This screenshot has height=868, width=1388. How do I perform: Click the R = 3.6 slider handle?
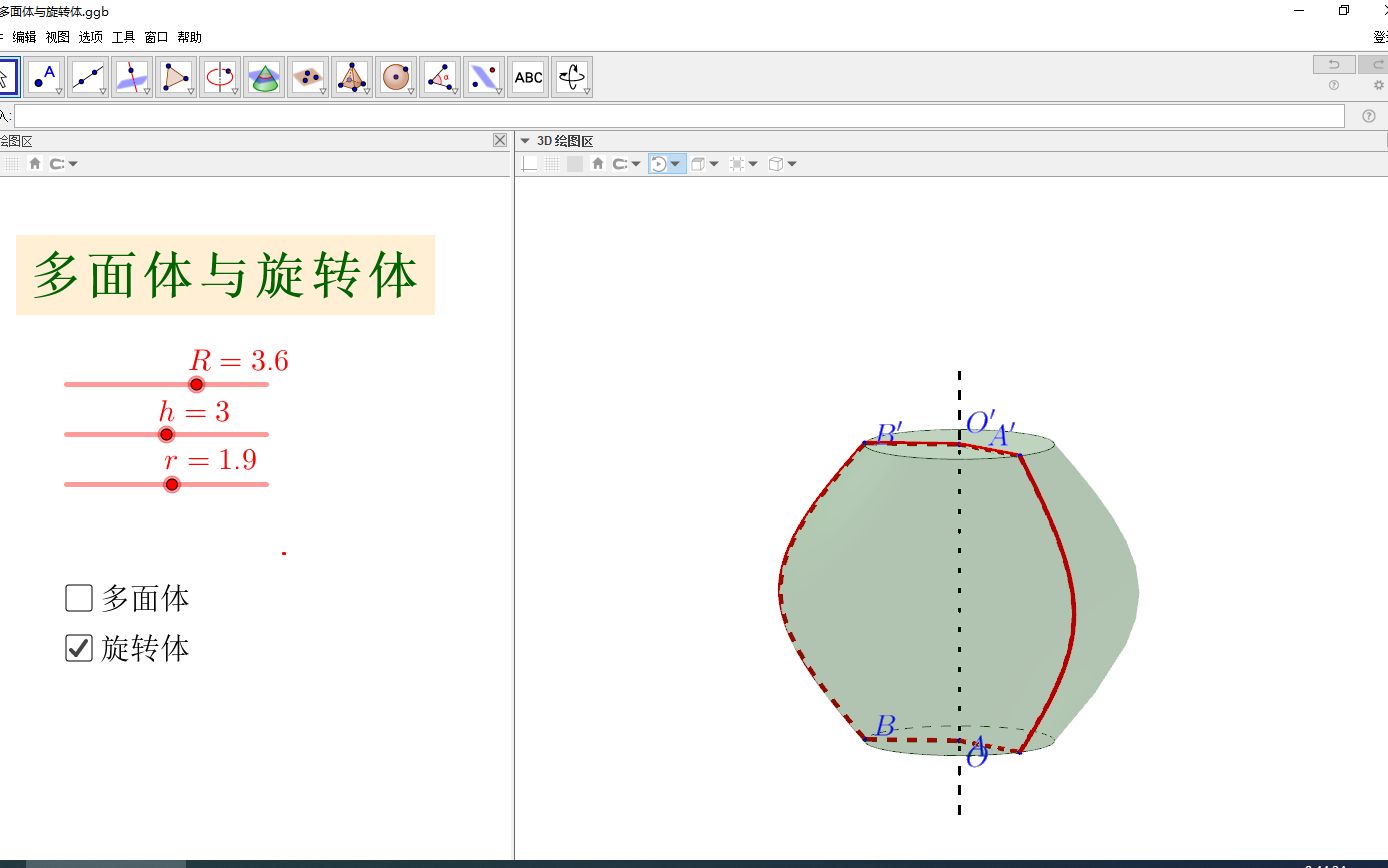pyautogui.click(x=197, y=384)
